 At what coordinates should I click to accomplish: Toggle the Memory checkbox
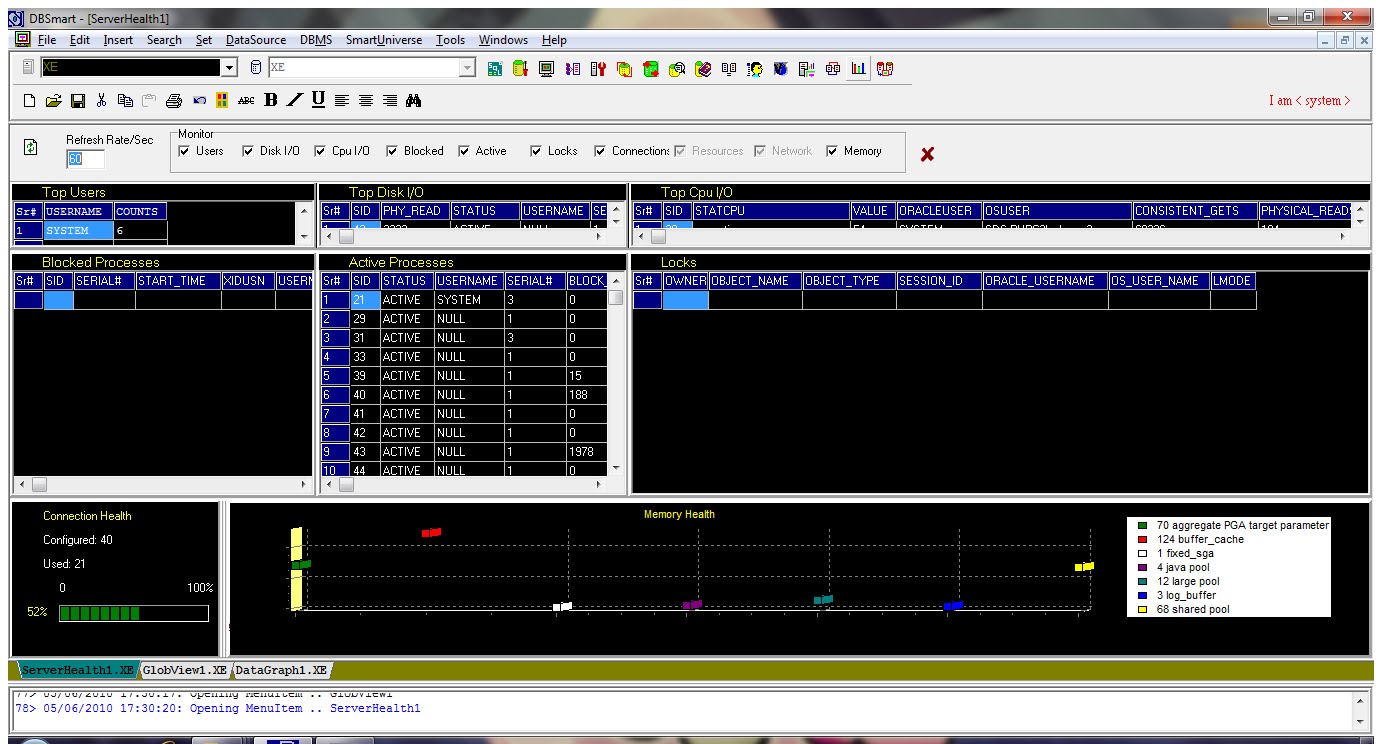tap(833, 151)
